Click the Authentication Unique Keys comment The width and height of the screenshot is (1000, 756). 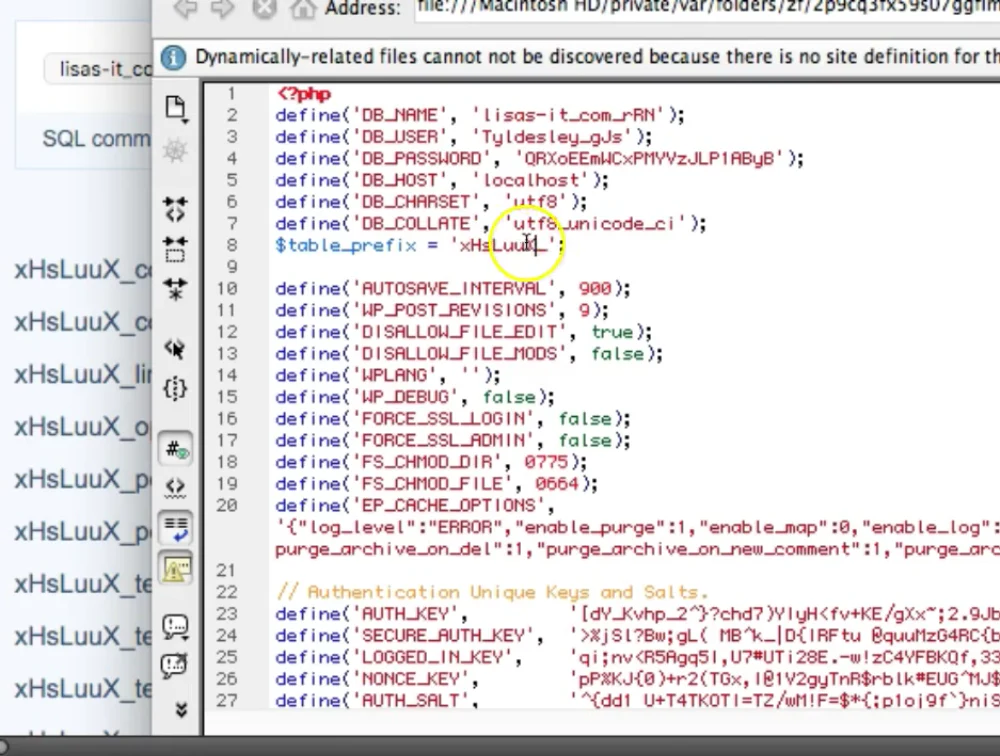492,593
